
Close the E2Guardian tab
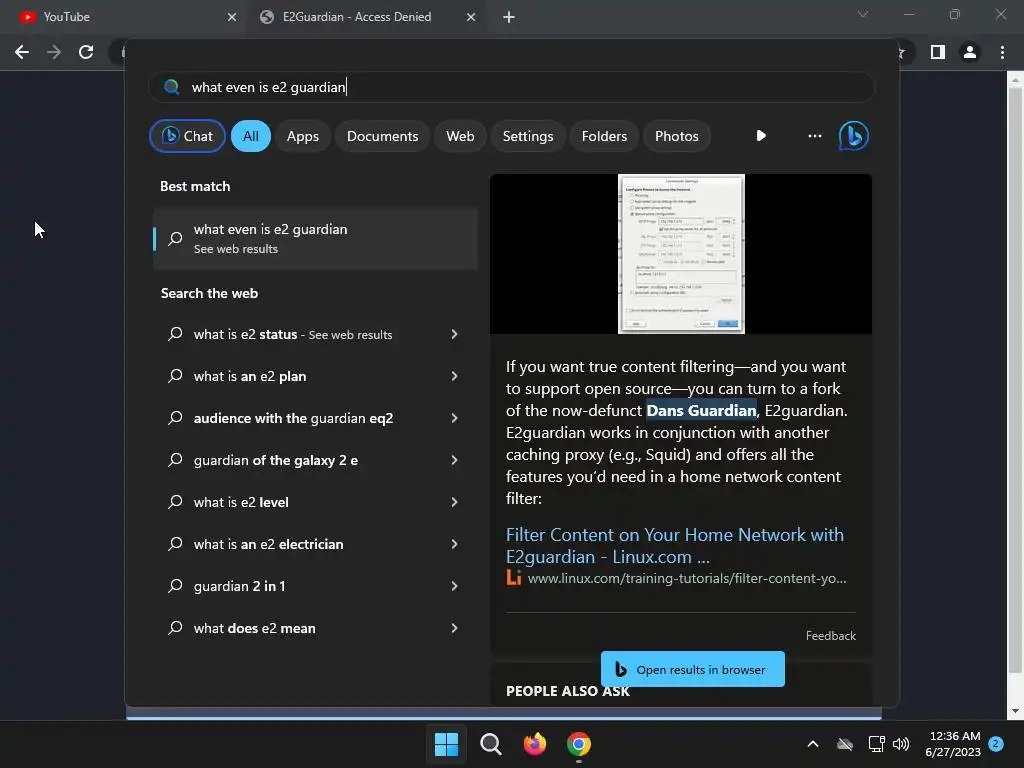pyautogui.click(x=471, y=17)
